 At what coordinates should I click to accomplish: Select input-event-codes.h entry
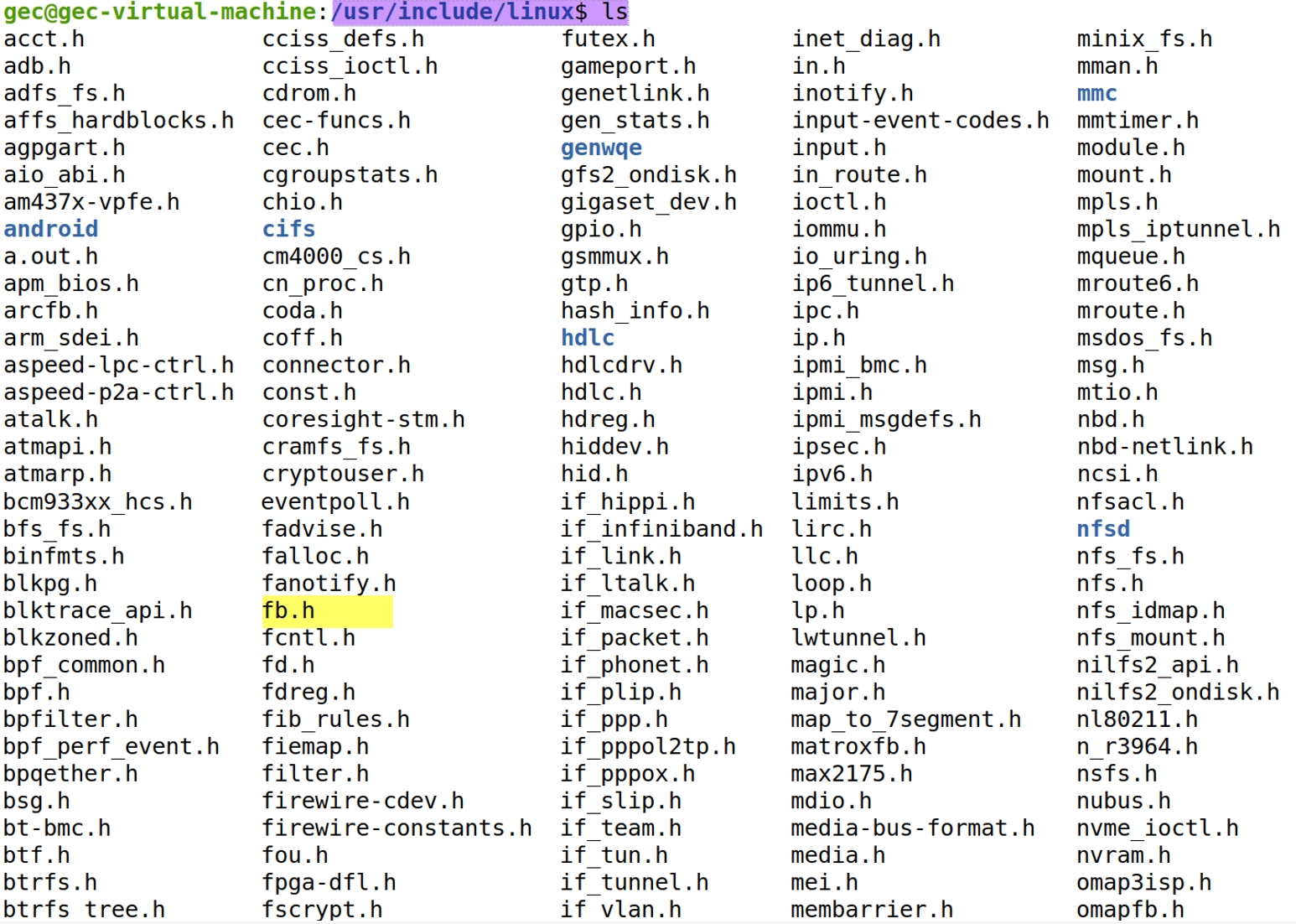click(921, 121)
